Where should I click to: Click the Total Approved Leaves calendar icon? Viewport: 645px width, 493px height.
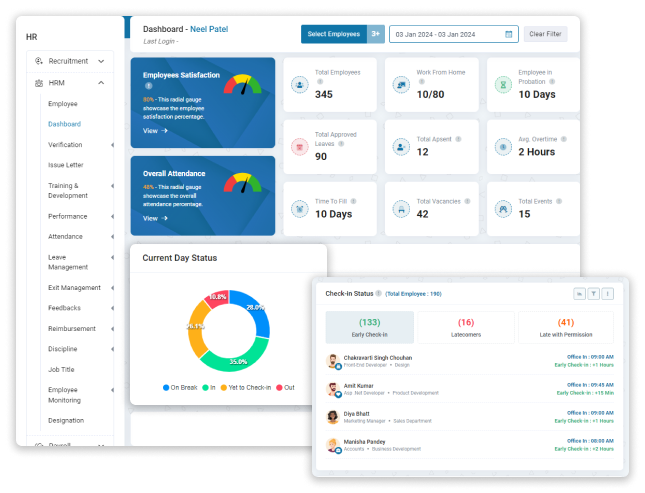click(x=299, y=147)
